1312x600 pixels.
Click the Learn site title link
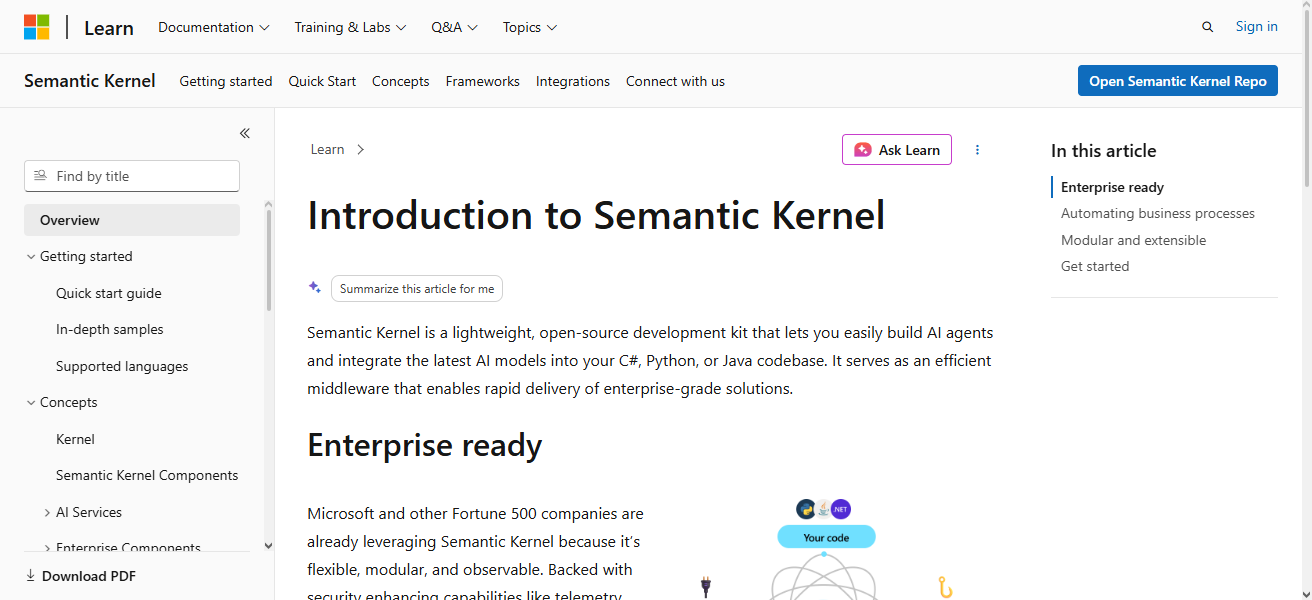tap(109, 28)
